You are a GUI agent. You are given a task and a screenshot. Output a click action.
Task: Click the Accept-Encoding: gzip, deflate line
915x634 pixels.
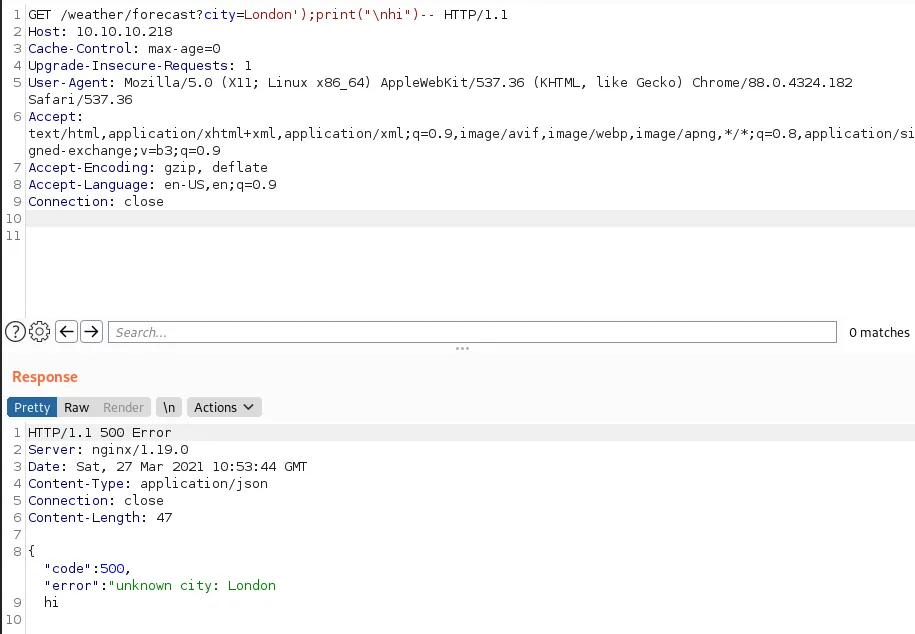148,168
